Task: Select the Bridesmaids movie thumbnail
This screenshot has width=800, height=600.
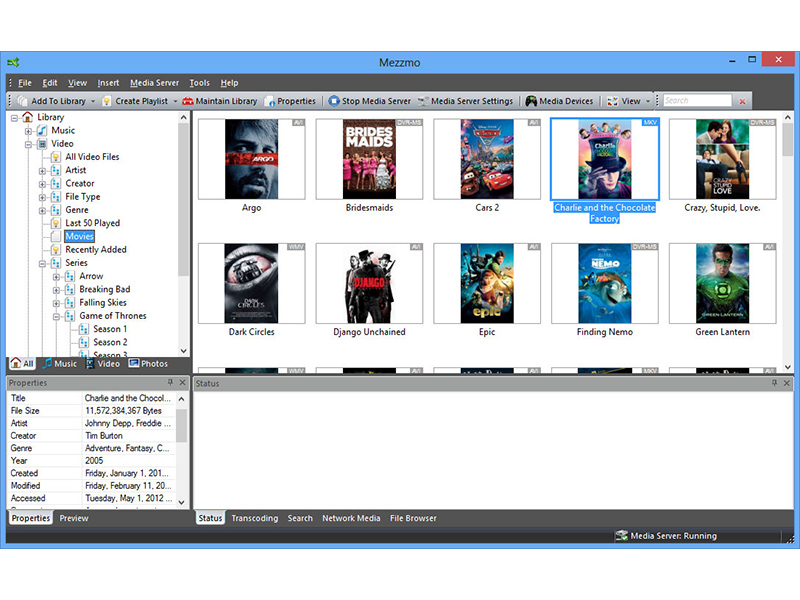Action: pos(369,159)
